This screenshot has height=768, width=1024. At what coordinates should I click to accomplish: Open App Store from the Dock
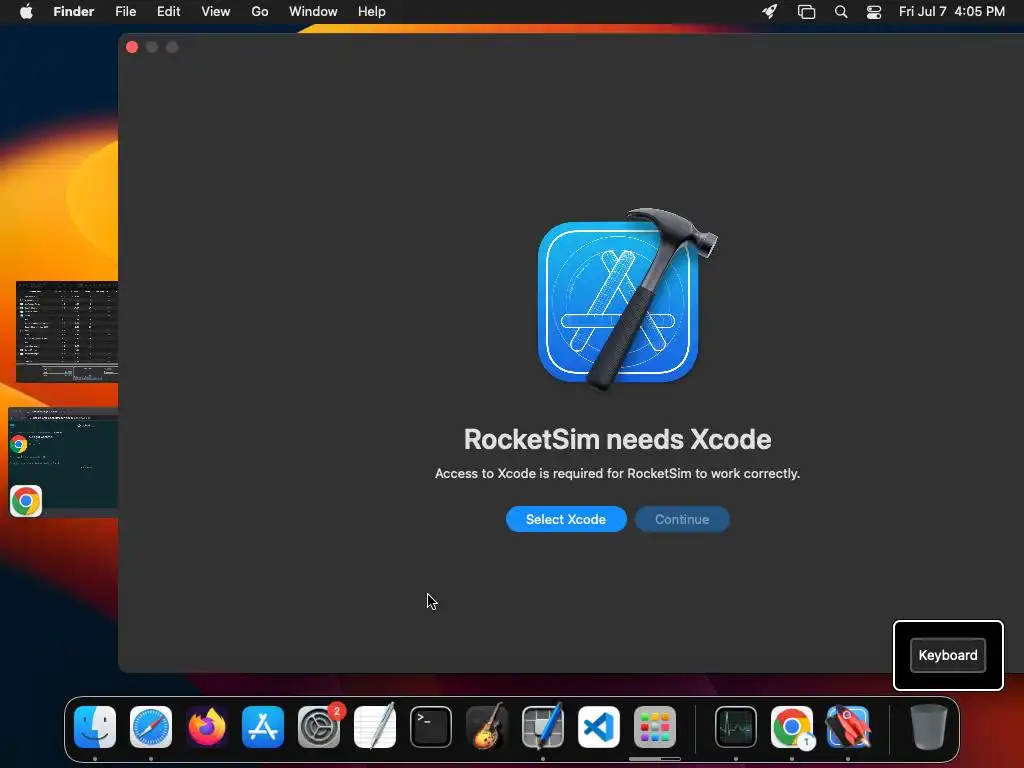(263, 727)
